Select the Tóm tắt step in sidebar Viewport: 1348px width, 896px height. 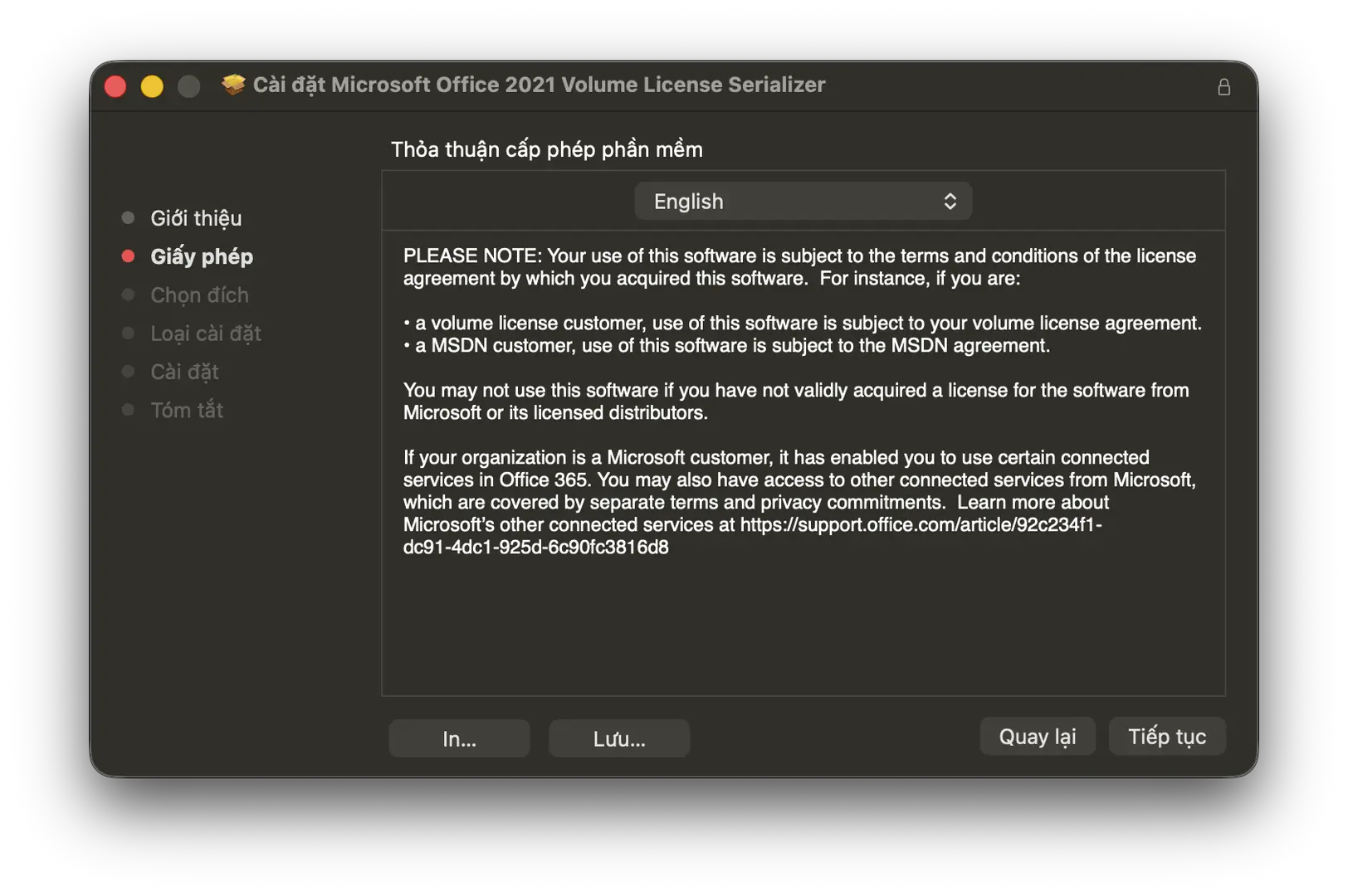[x=187, y=410]
